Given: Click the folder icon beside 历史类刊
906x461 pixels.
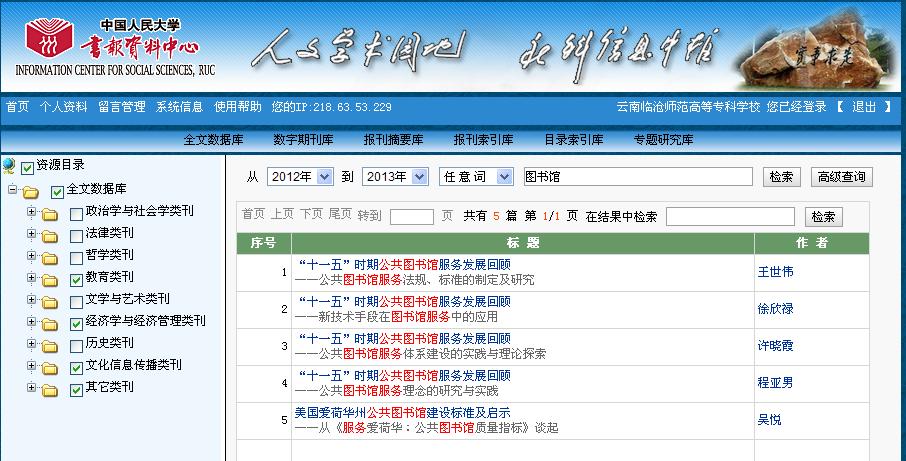Looking at the screenshot, I should [50, 344].
